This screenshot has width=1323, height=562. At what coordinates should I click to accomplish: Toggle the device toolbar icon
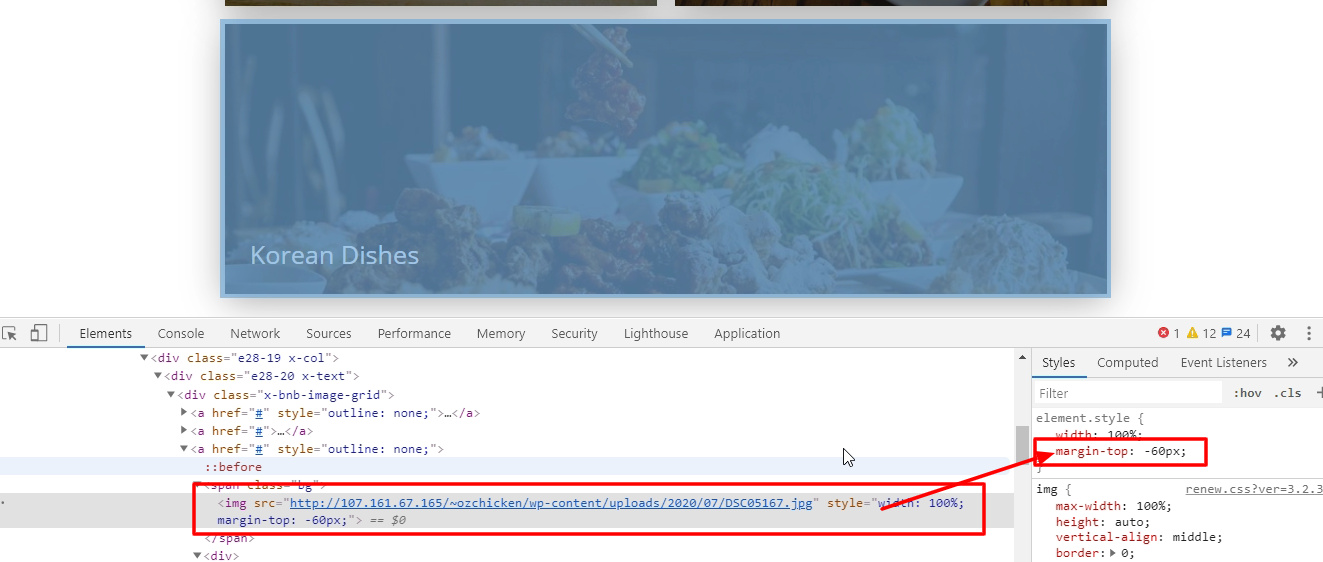39,333
